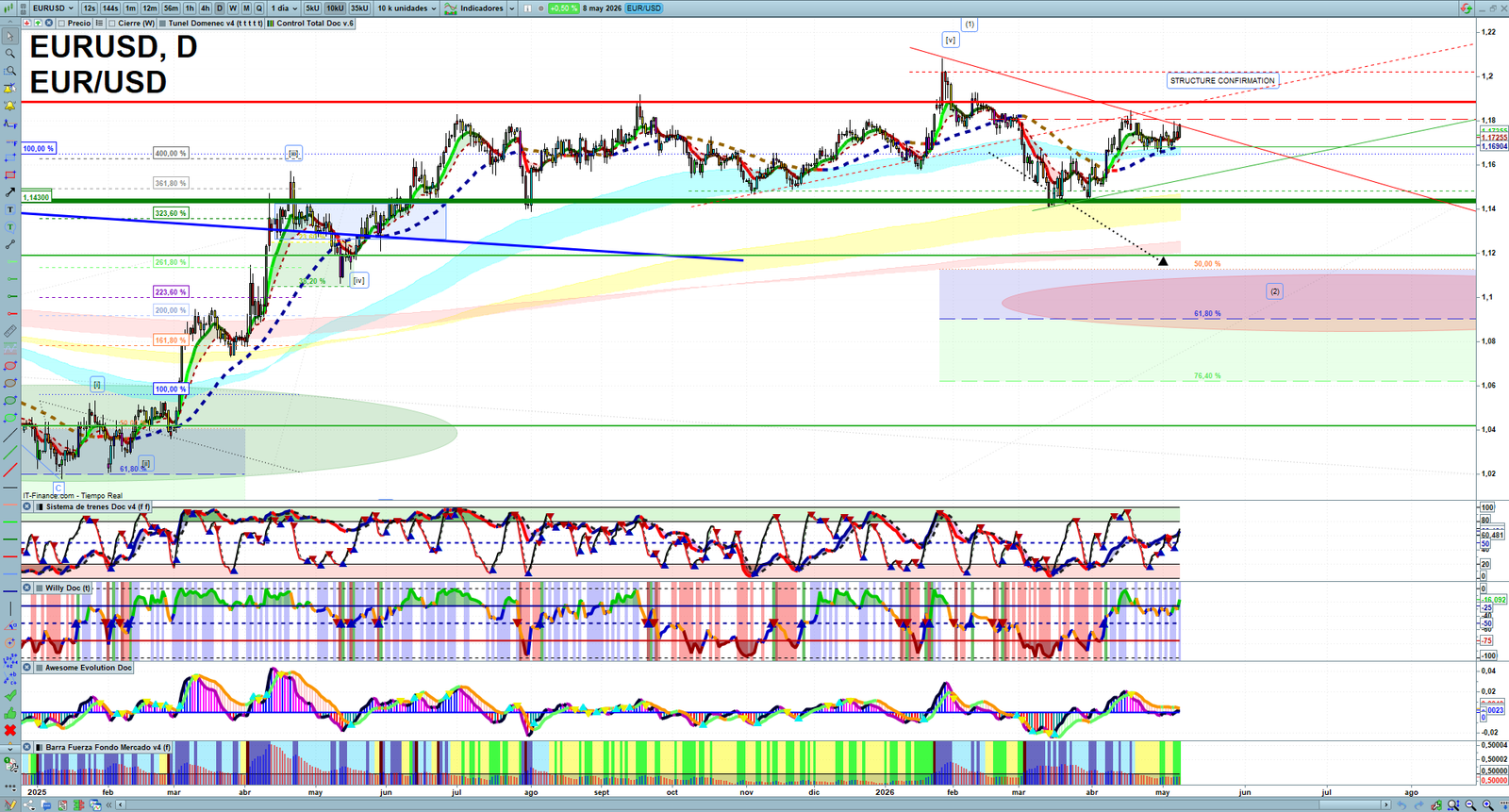
Task: Select the Q quarterly timeframe
Action: click(x=259, y=8)
